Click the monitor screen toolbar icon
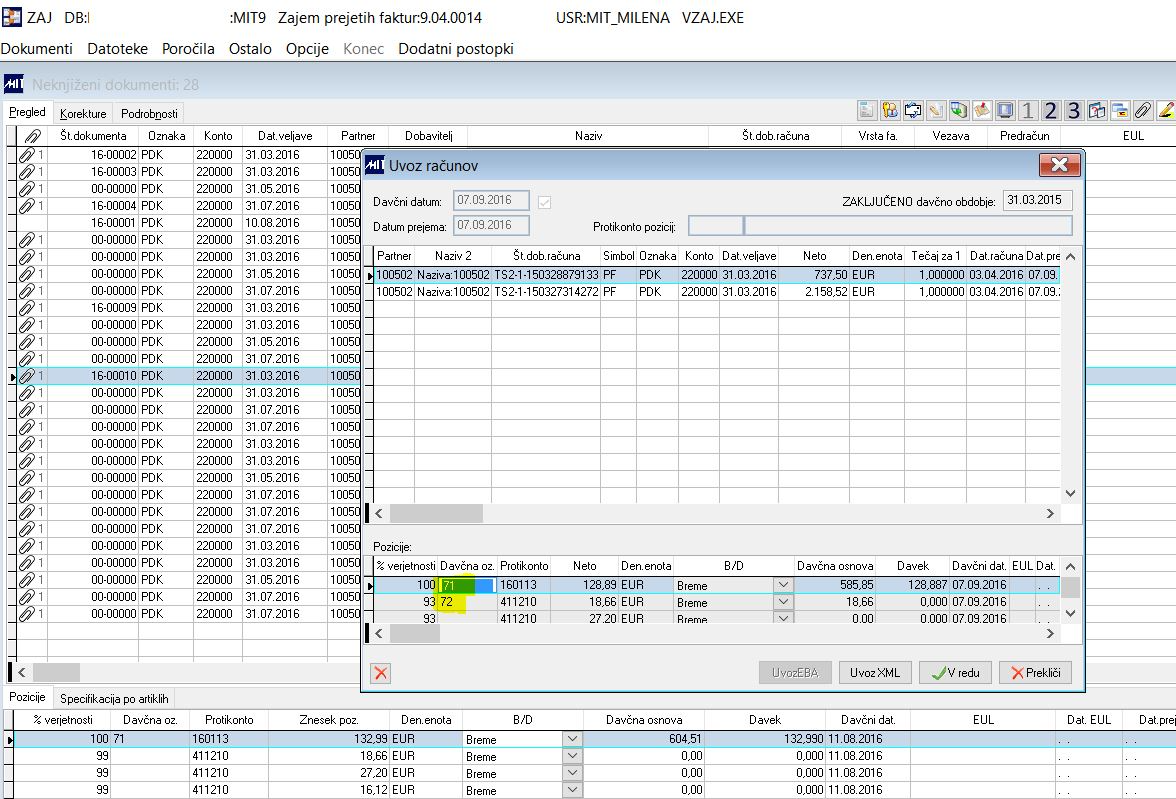The height and width of the screenshot is (799, 1176). pyautogui.click(x=1005, y=110)
